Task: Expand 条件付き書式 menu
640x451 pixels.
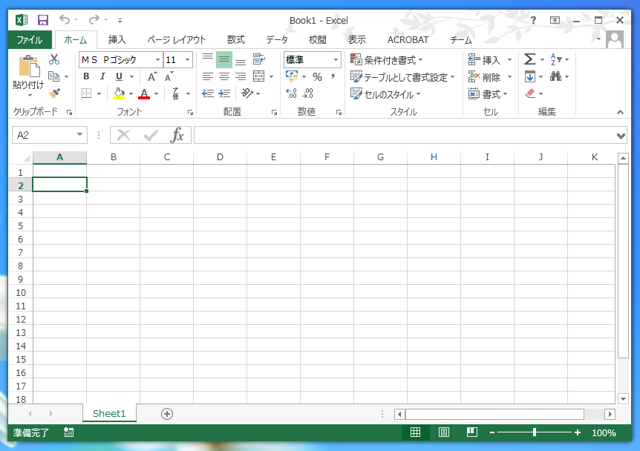Action: pyautogui.click(x=387, y=60)
